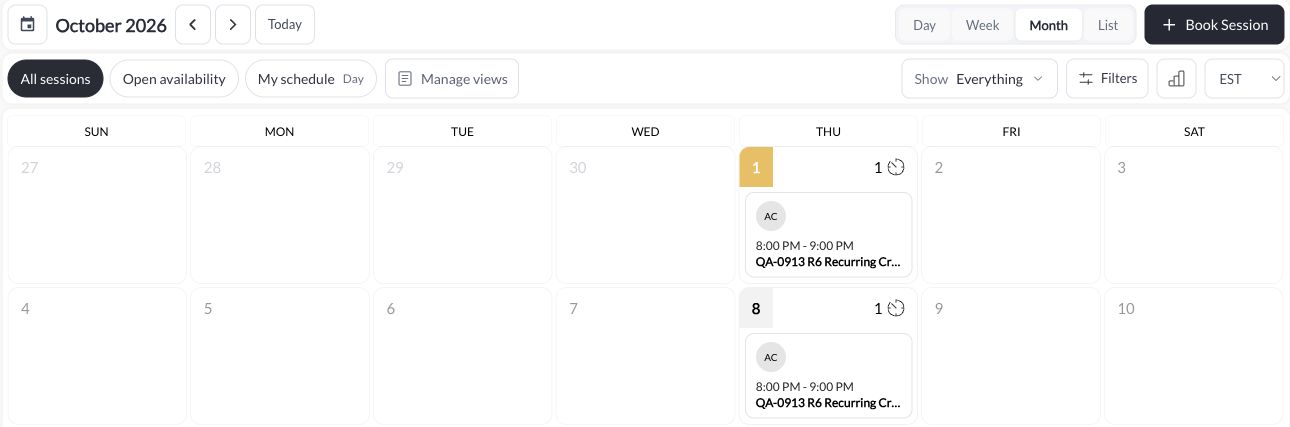This screenshot has width=1290, height=427.
Task: Select Open availability view
Action: [174, 79]
